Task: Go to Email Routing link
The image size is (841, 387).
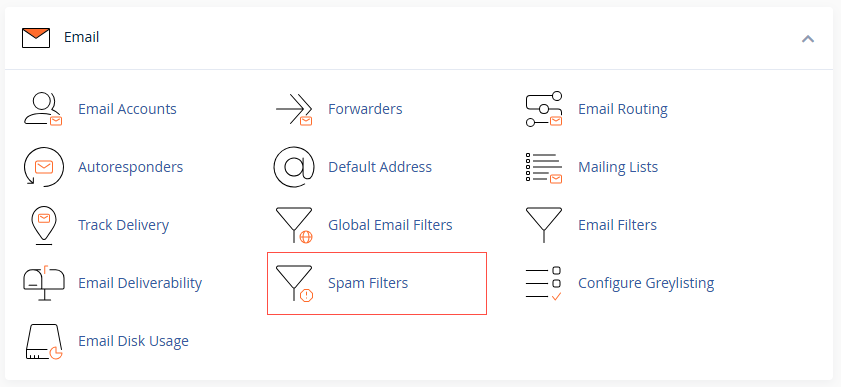Action: 623,109
